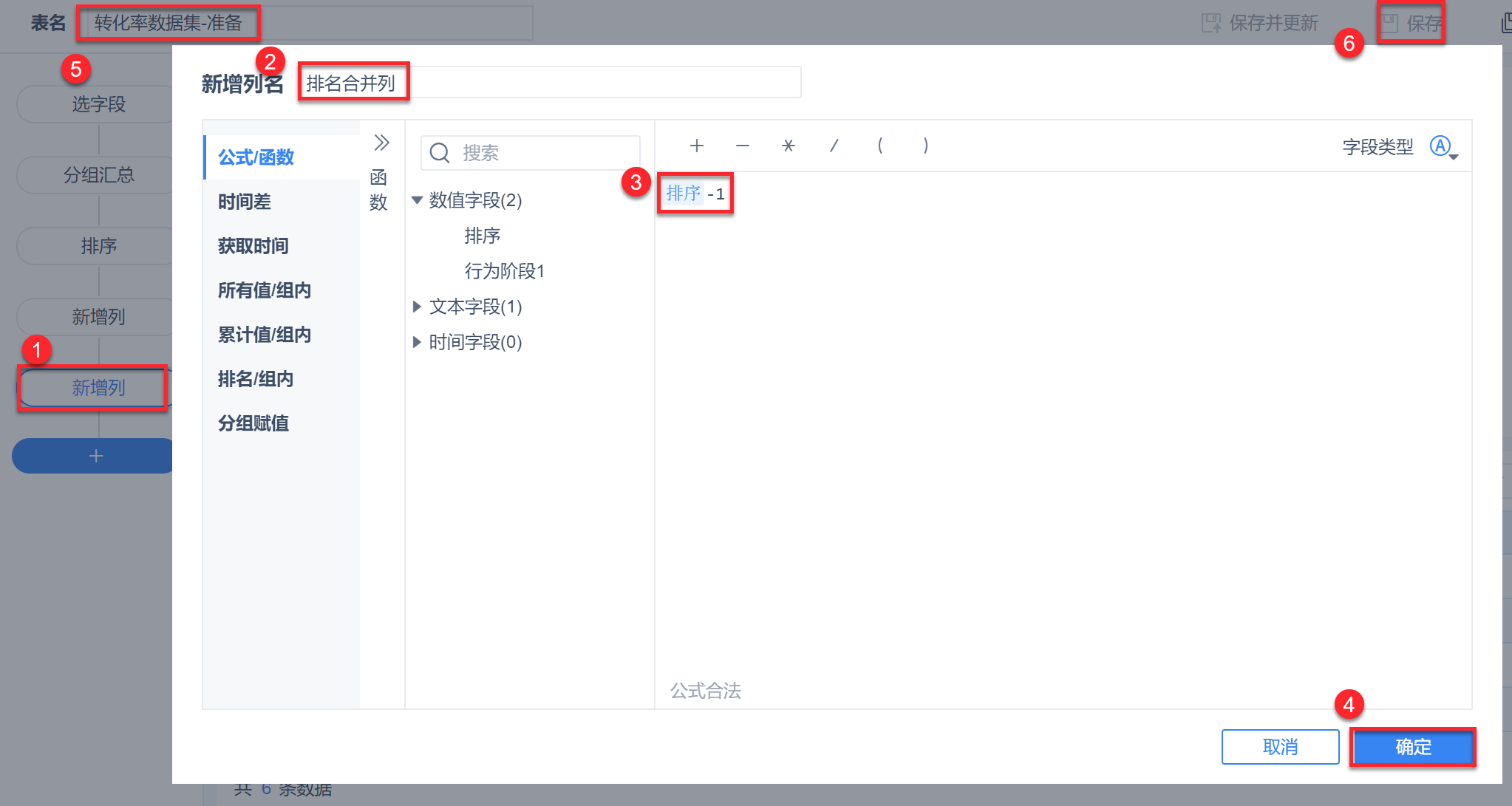Click the 确定 confirm button

pos(1412,747)
